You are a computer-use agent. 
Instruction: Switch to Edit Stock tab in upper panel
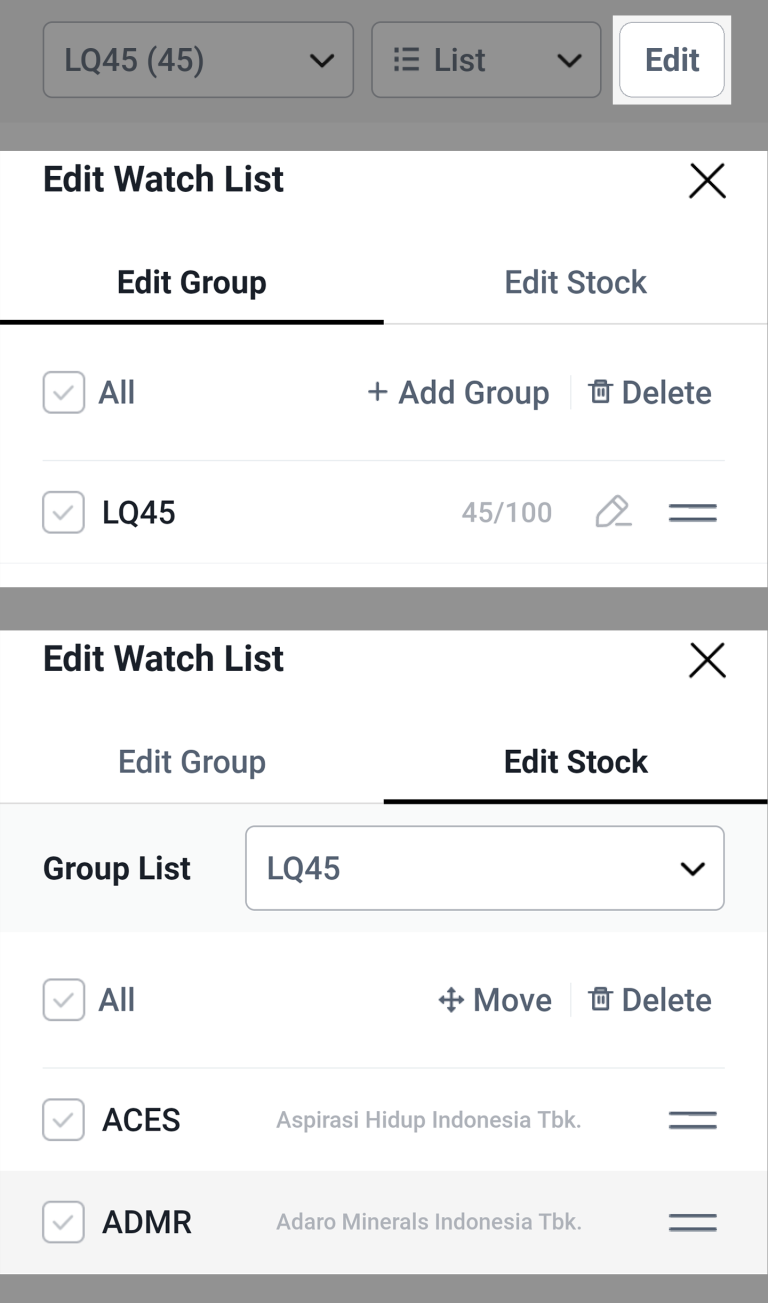point(575,283)
